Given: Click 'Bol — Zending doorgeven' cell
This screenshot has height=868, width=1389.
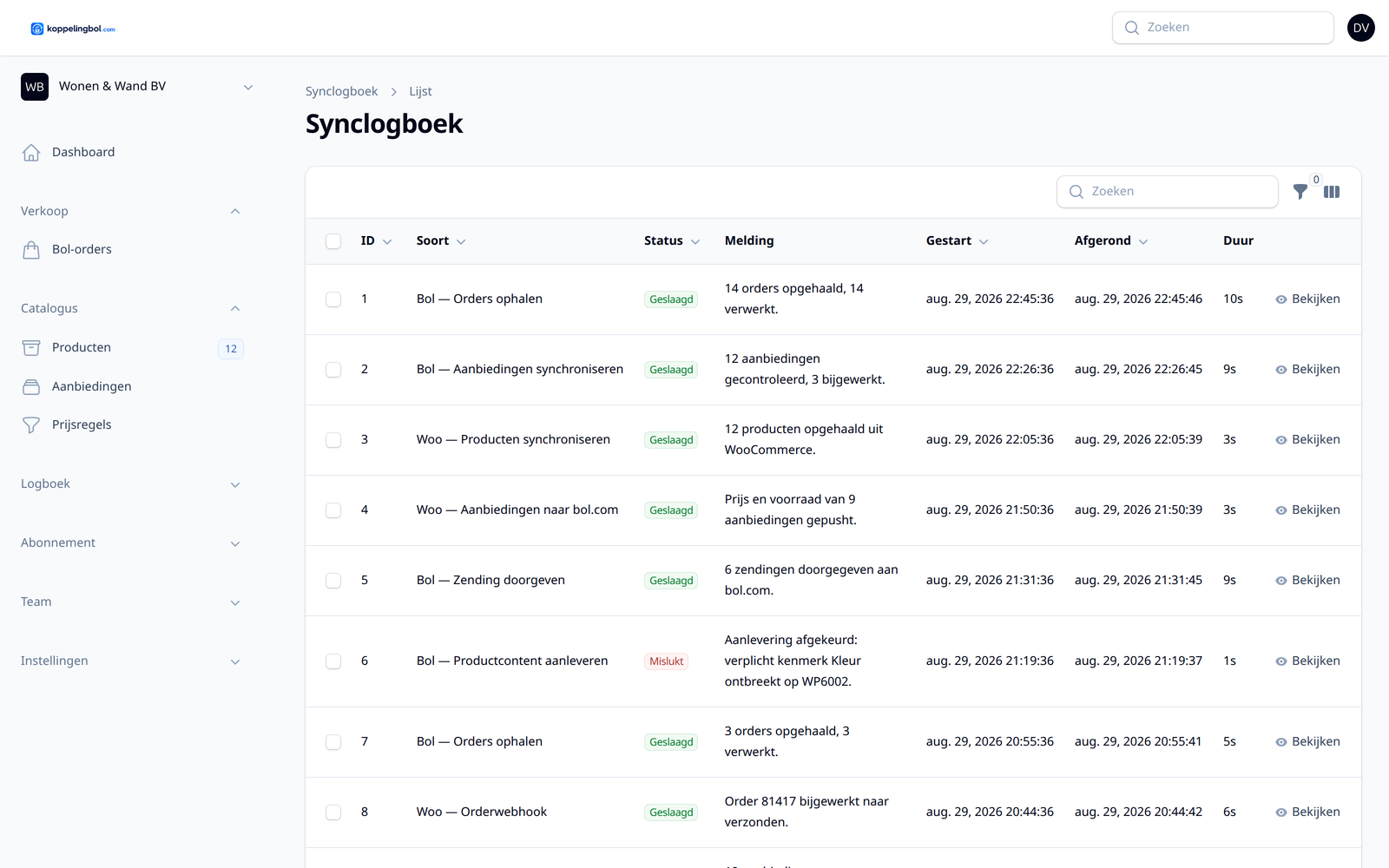Looking at the screenshot, I should (490, 581).
